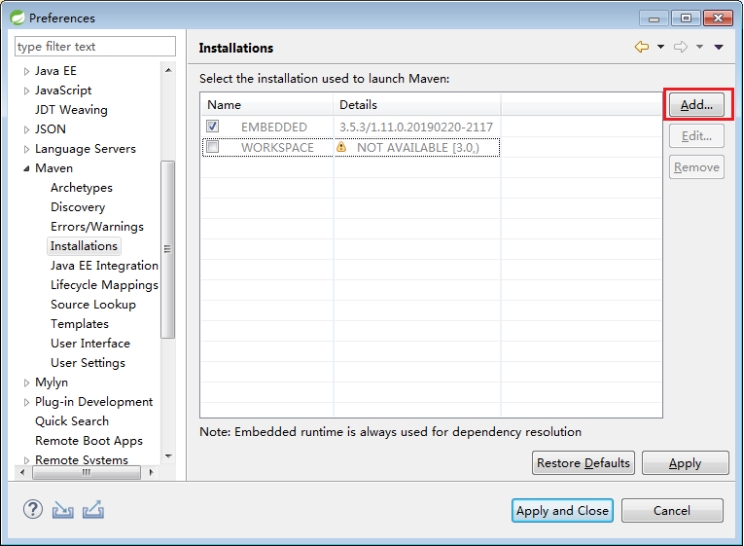Select JDT Weaving preference page
The width and height of the screenshot is (744, 546).
click(x=71, y=110)
